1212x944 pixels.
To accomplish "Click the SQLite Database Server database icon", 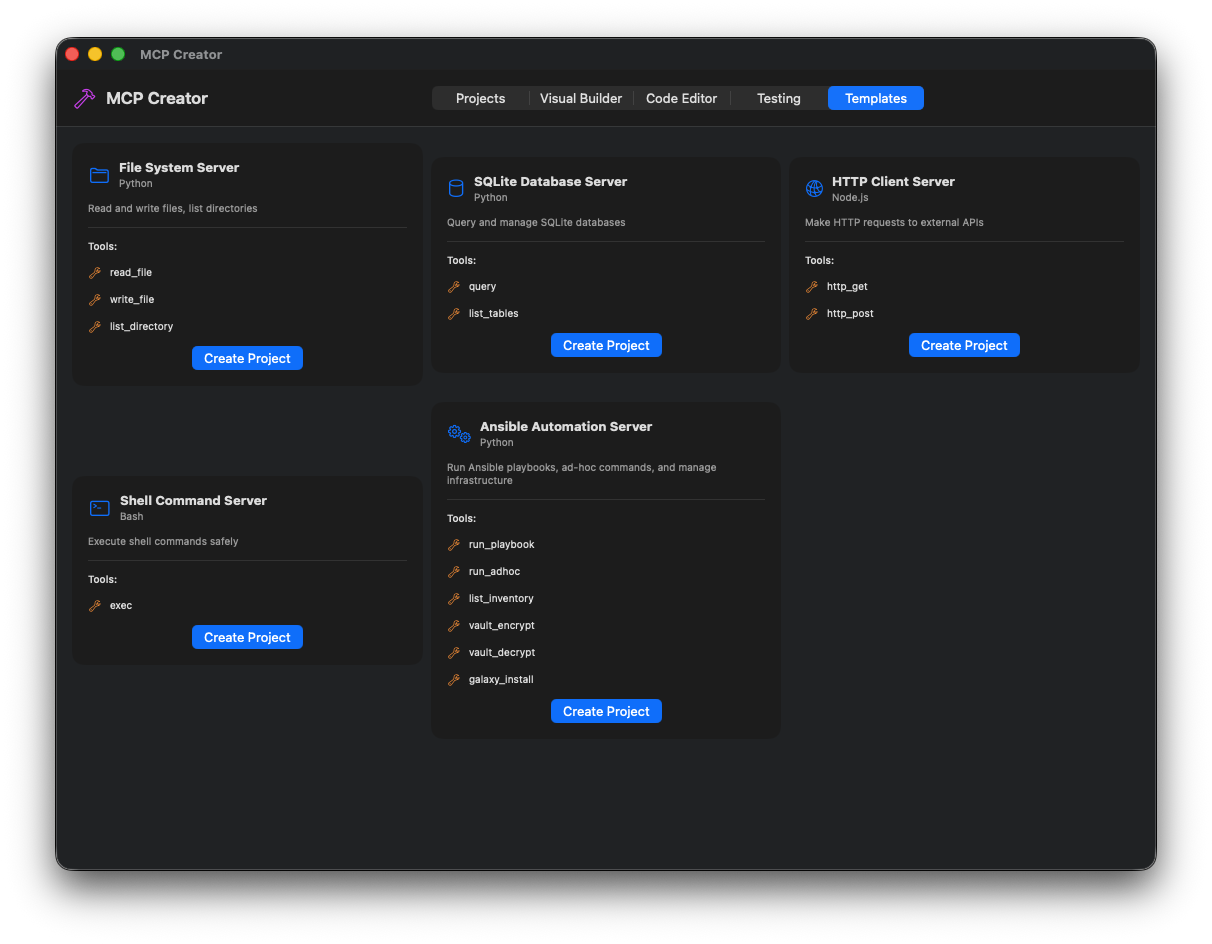I will click(456, 188).
